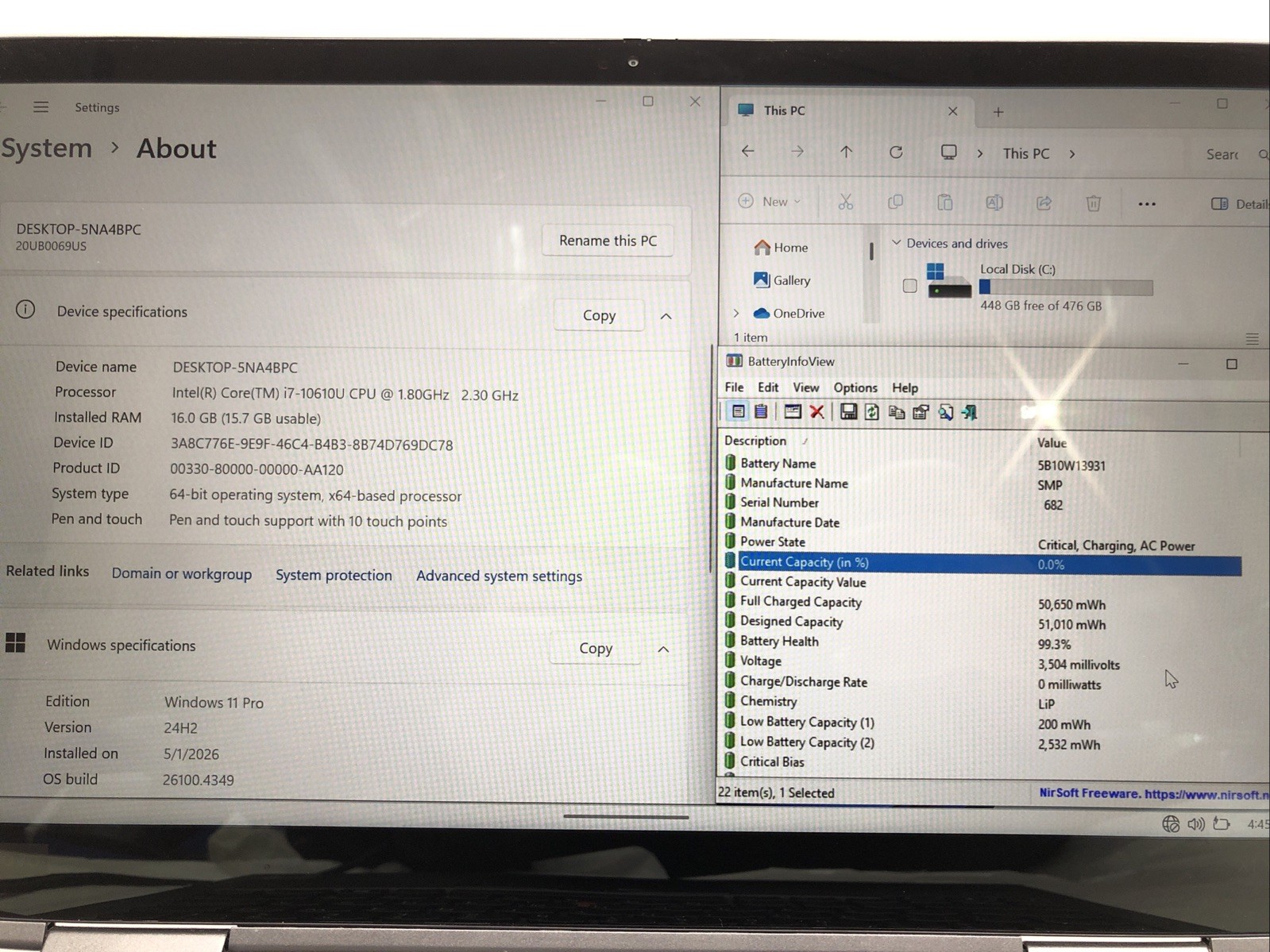The width and height of the screenshot is (1270, 952).
Task: Click the Delete trash icon in Explorer
Action: [x=1094, y=203]
